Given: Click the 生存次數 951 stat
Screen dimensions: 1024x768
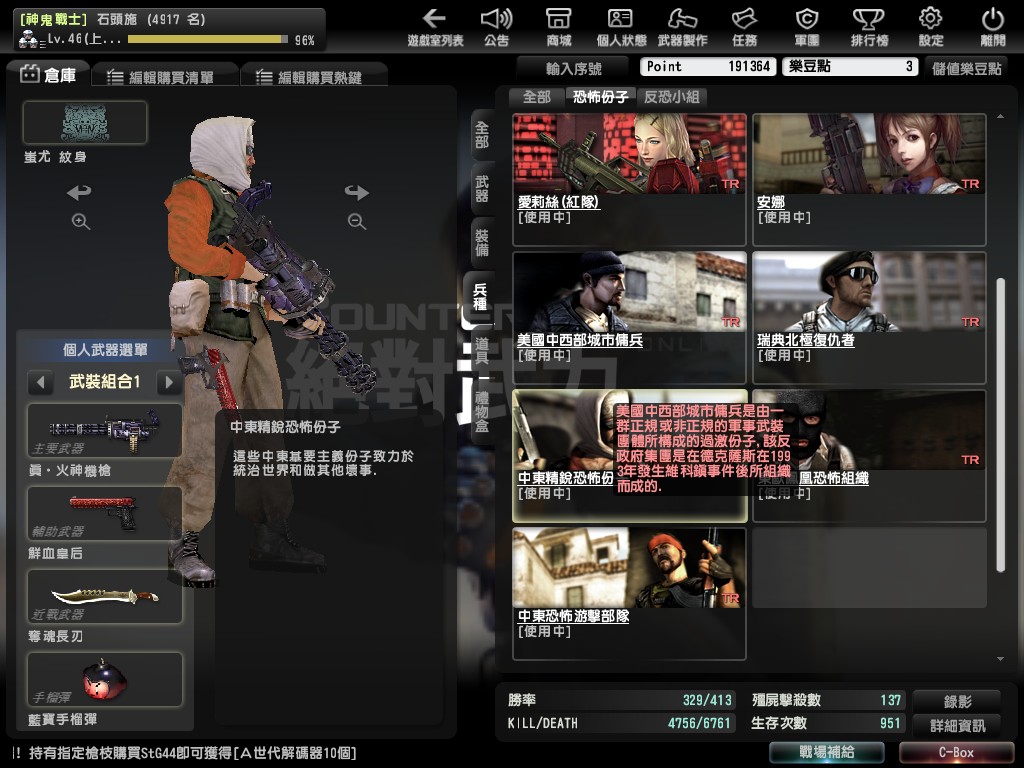Looking at the screenshot, I should pos(826,723).
